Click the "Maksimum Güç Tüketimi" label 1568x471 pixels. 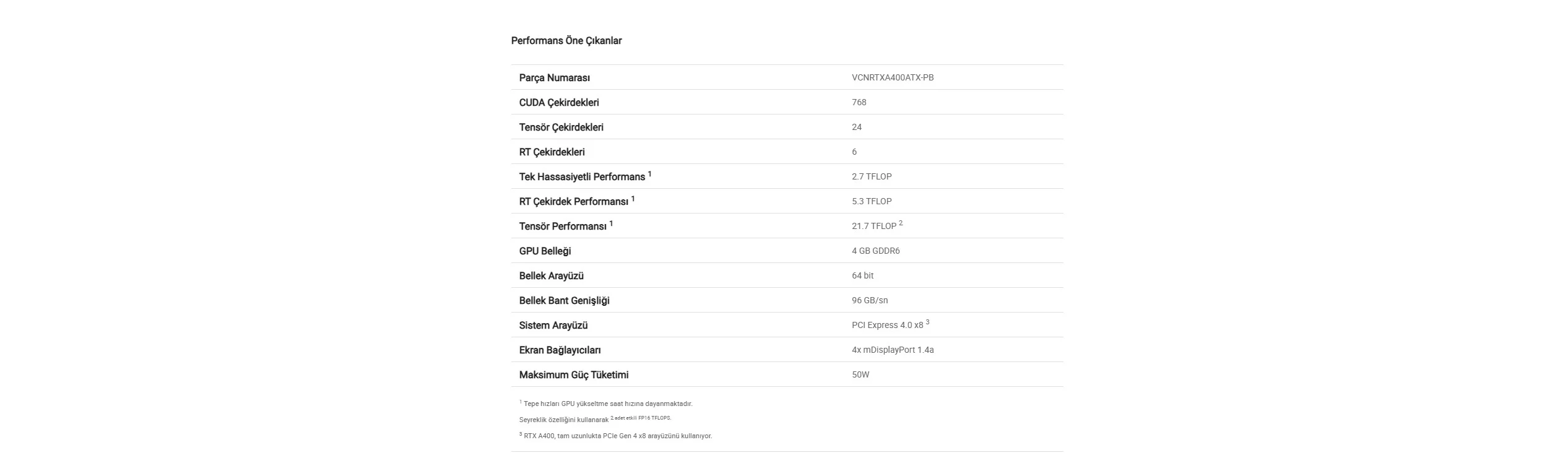tap(573, 375)
